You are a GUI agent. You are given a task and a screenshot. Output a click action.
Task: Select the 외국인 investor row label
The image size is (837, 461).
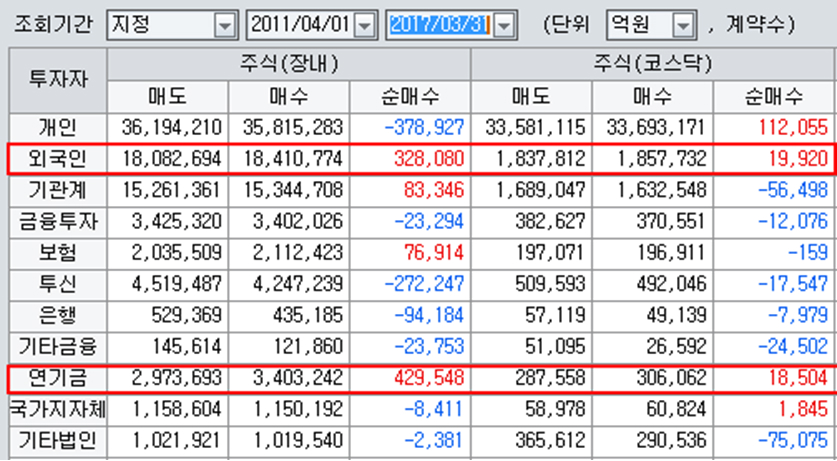[x=56, y=159]
